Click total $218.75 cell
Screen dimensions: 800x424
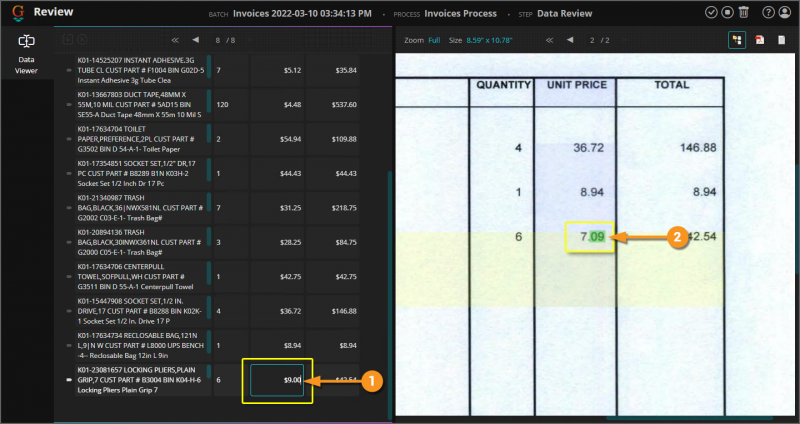tap(333, 208)
